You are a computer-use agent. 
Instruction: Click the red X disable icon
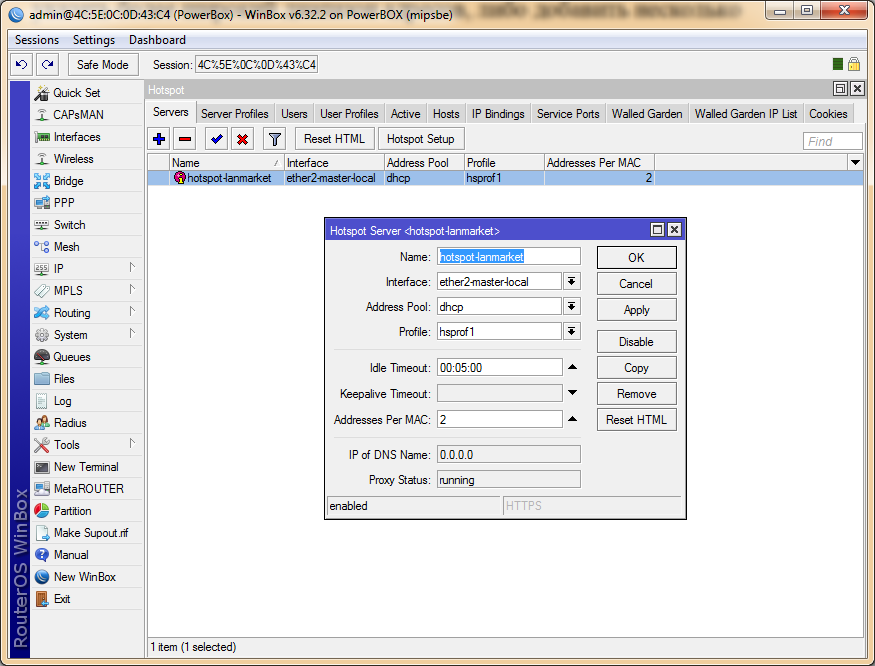tap(242, 139)
